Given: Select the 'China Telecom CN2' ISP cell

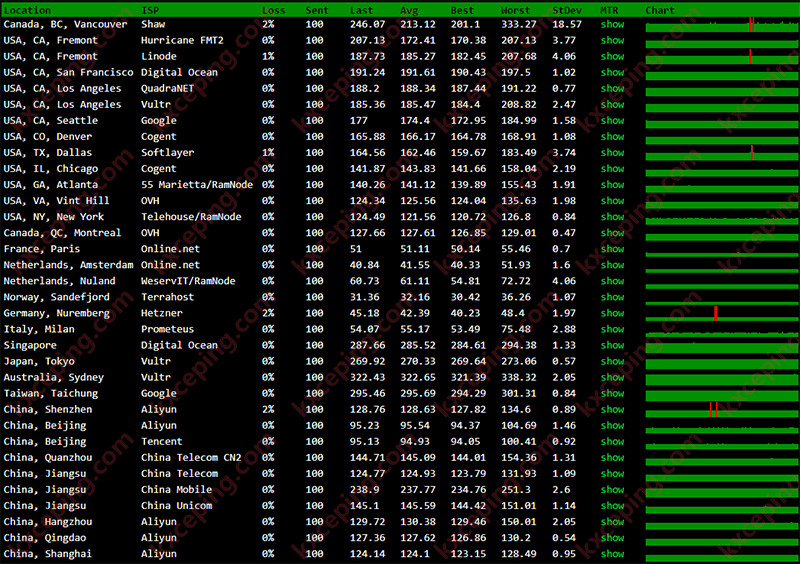Looking at the screenshot, I should (191, 457).
